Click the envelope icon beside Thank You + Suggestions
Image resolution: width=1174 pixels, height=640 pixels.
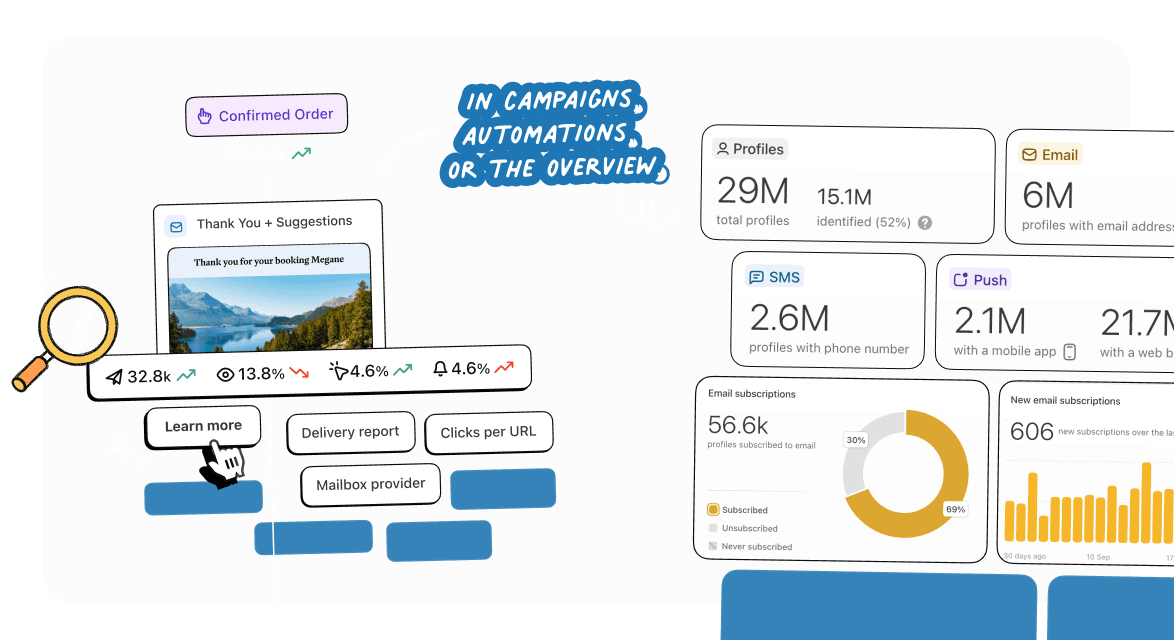point(176,226)
